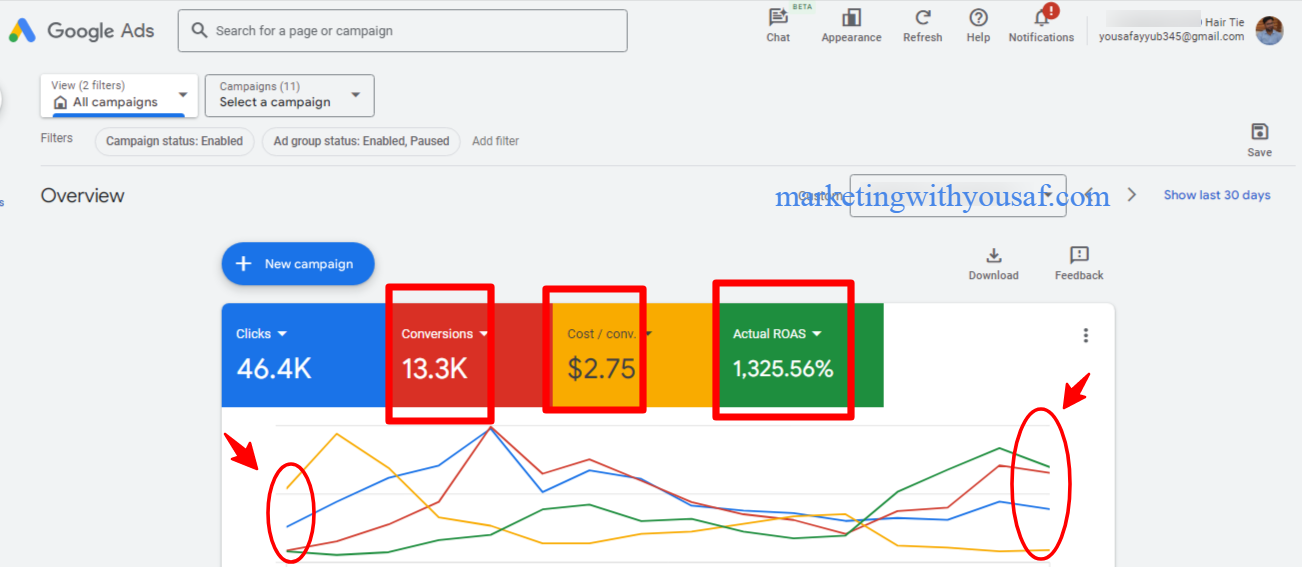
Task: Download the overview chart
Action: (x=993, y=256)
